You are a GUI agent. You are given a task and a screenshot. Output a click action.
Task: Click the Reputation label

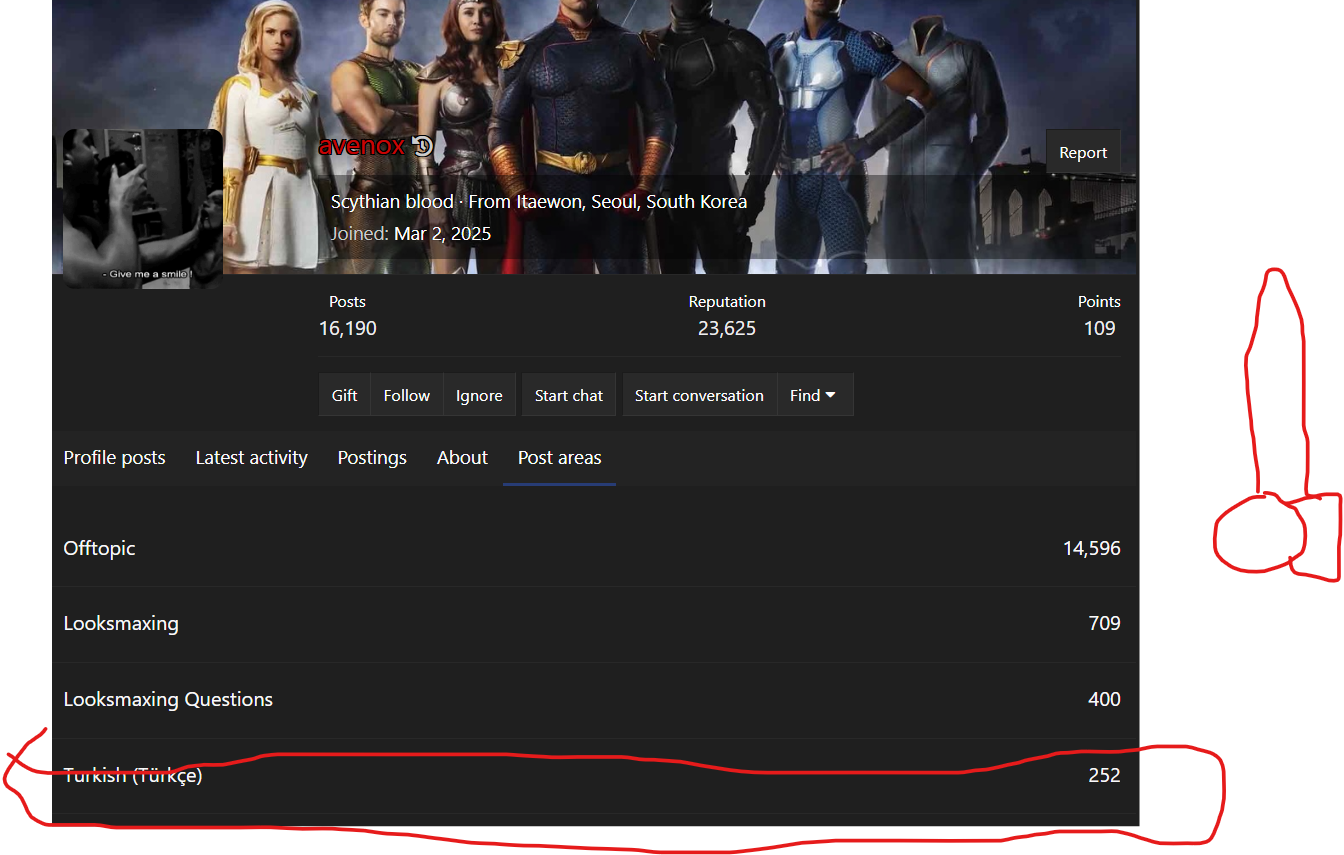click(x=727, y=302)
